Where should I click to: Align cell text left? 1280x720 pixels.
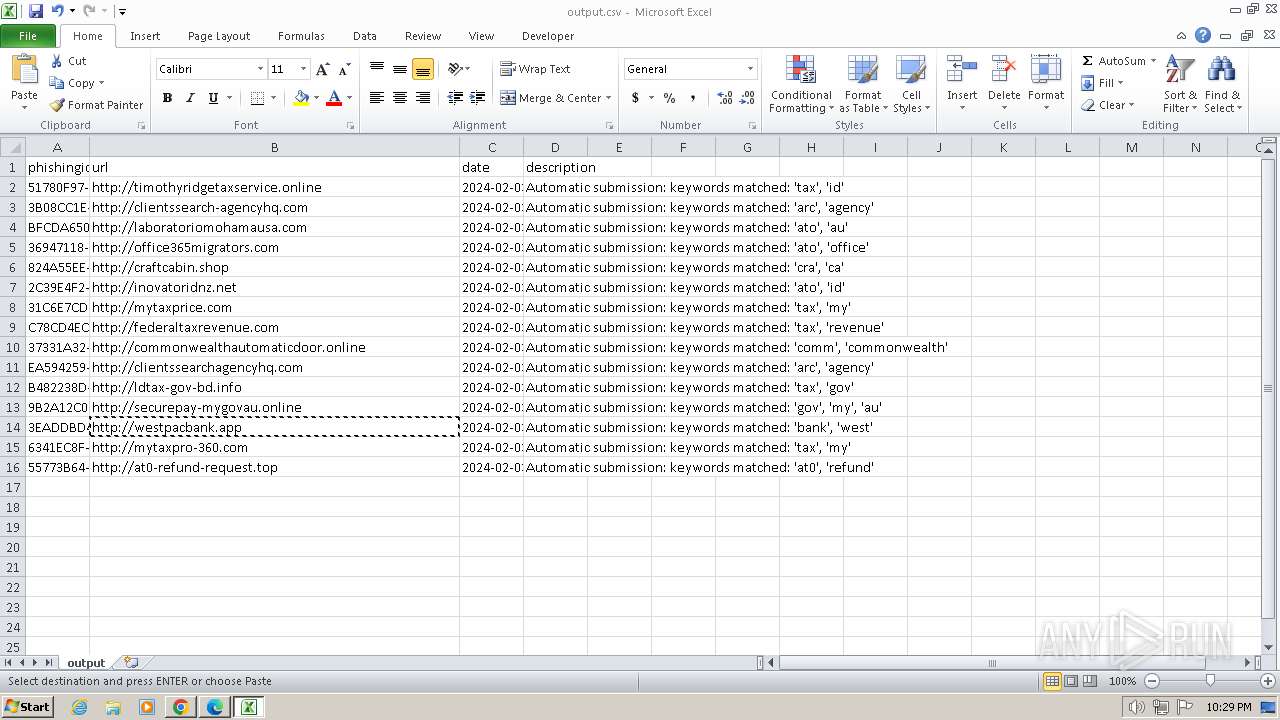click(x=377, y=98)
